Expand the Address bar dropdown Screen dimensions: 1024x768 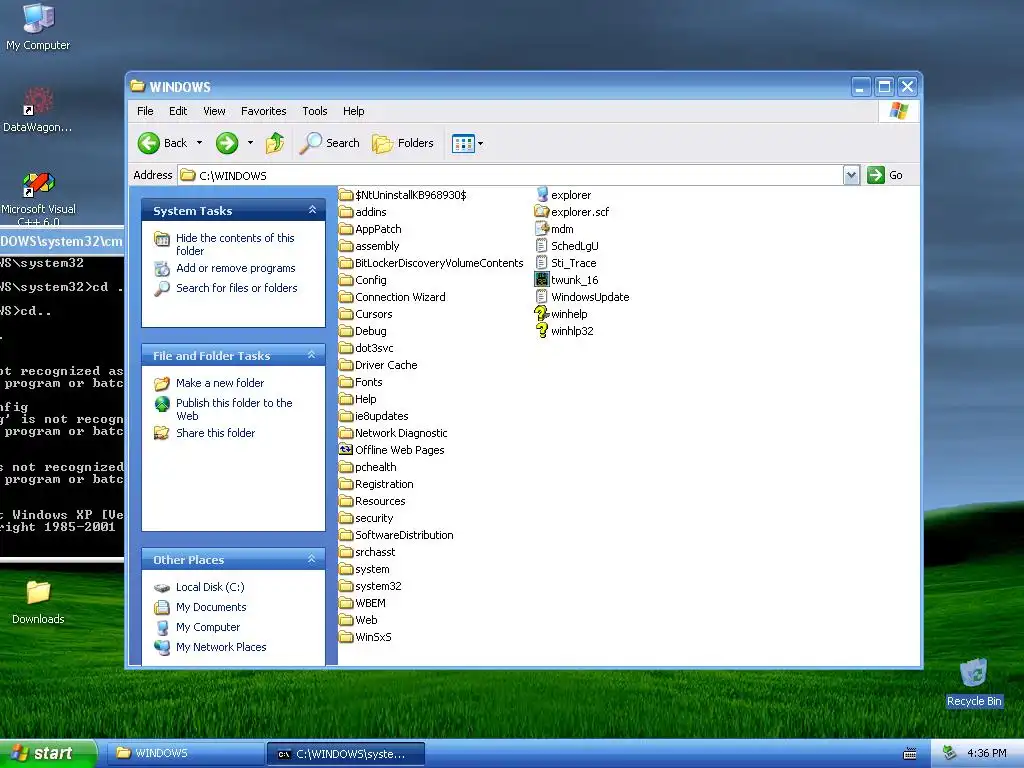pos(851,175)
